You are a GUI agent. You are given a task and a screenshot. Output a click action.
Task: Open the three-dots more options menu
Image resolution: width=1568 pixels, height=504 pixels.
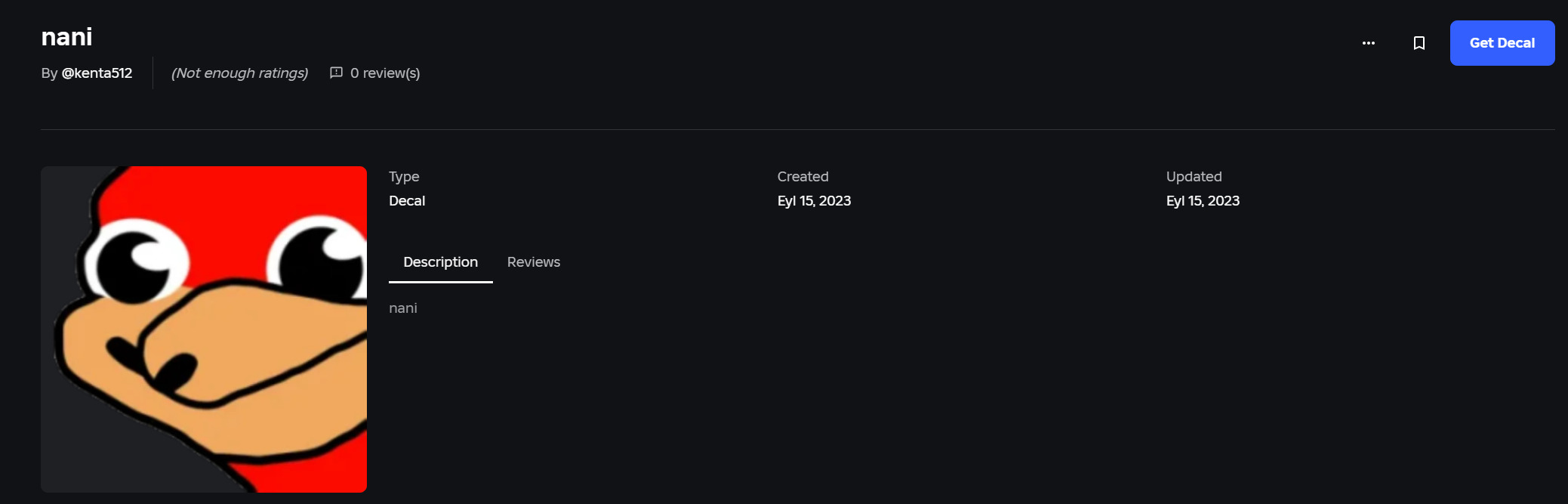coord(1368,43)
